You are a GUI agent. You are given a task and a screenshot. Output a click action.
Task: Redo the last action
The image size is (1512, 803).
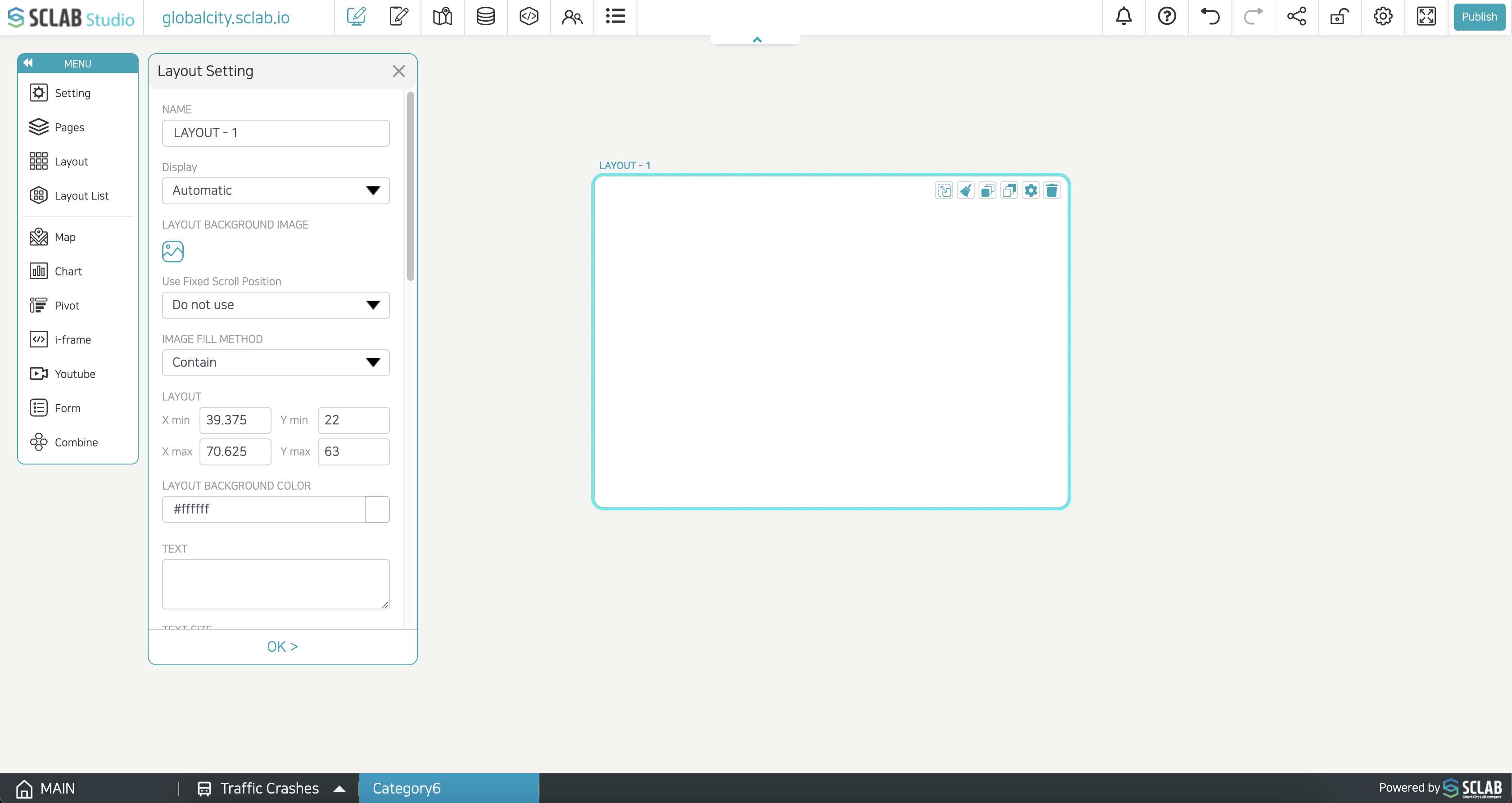point(1253,16)
